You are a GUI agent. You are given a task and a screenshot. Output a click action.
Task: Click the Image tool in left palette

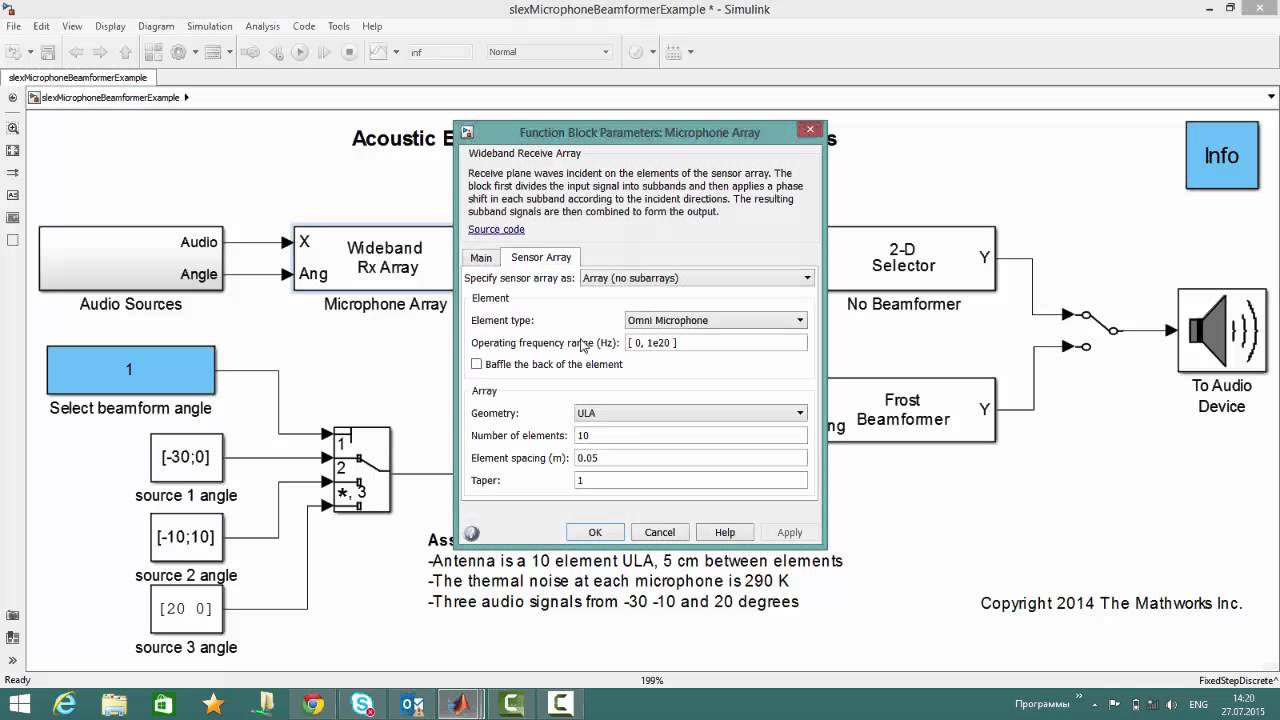tap(13, 218)
